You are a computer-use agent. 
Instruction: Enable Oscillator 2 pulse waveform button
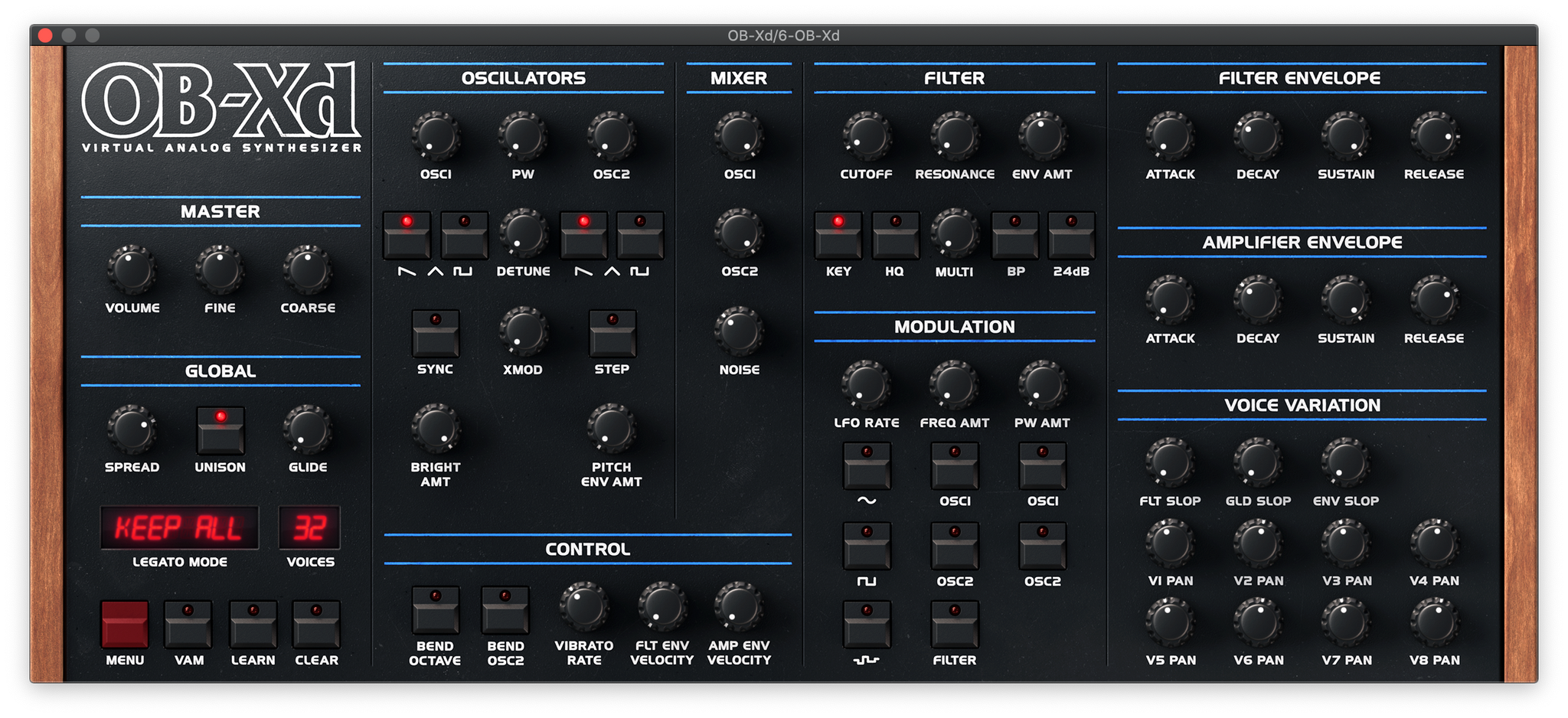click(640, 236)
